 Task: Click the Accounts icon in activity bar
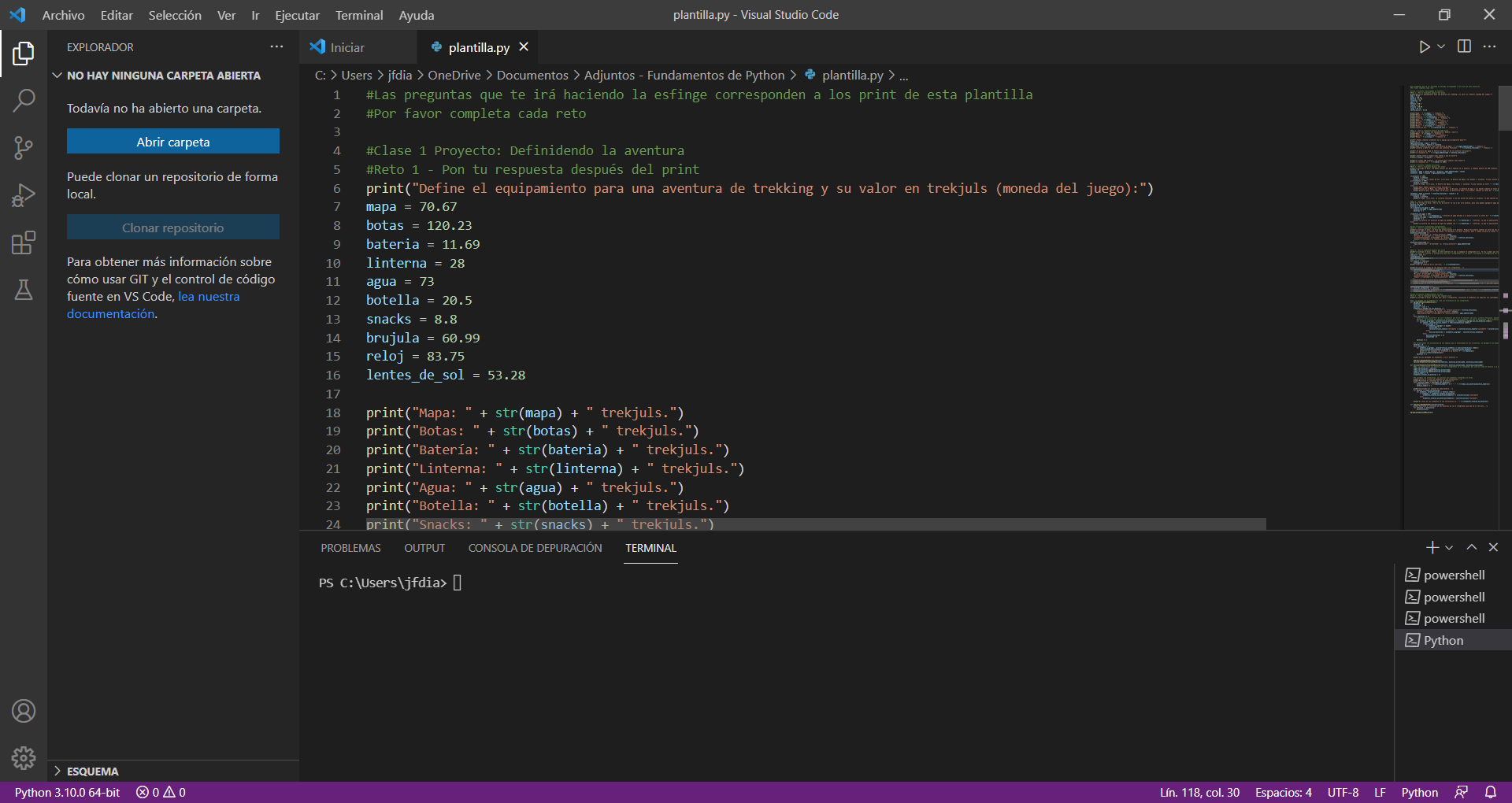pos(24,711)
